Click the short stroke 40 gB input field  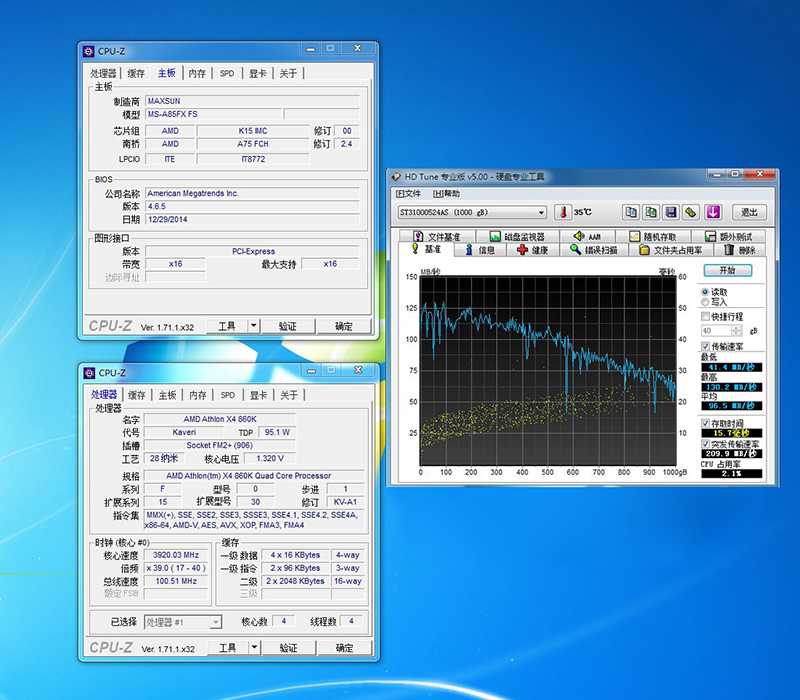click(717, 331)
